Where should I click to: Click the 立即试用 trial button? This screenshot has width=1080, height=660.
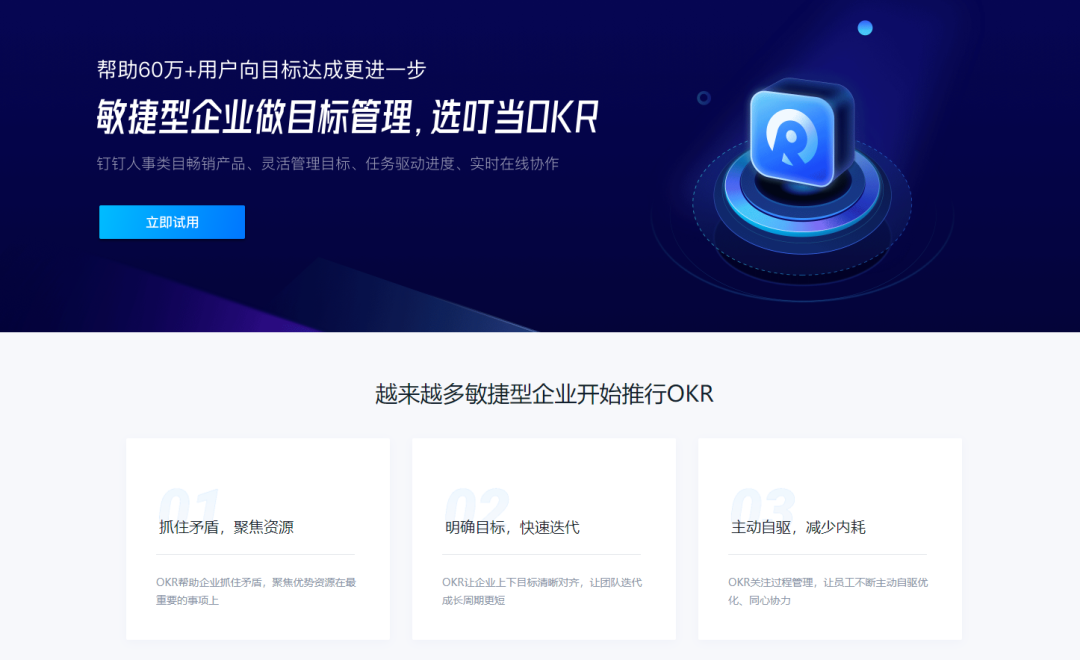[172, 222]
